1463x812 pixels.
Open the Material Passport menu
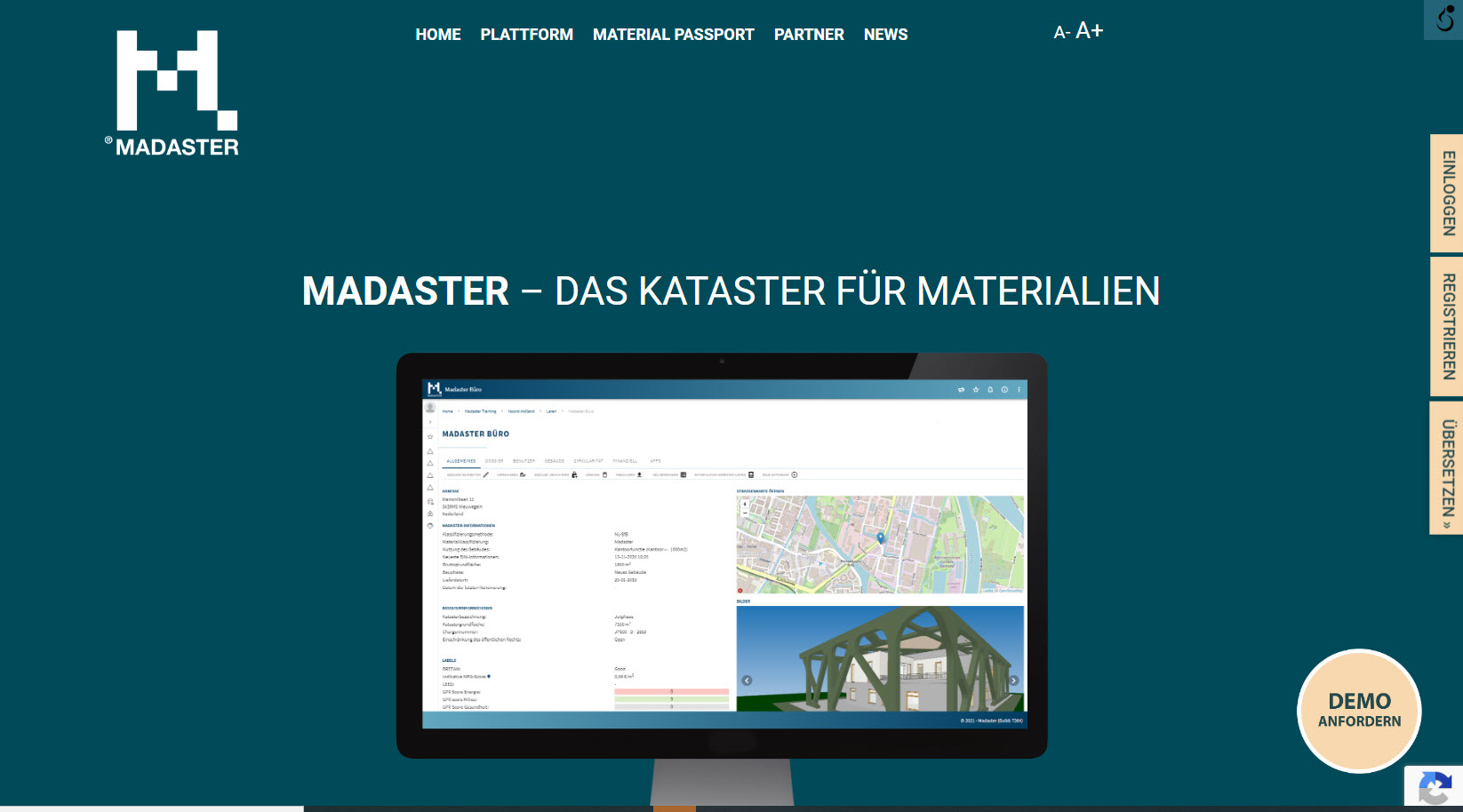pyautogui.click(x=673, y=35)
